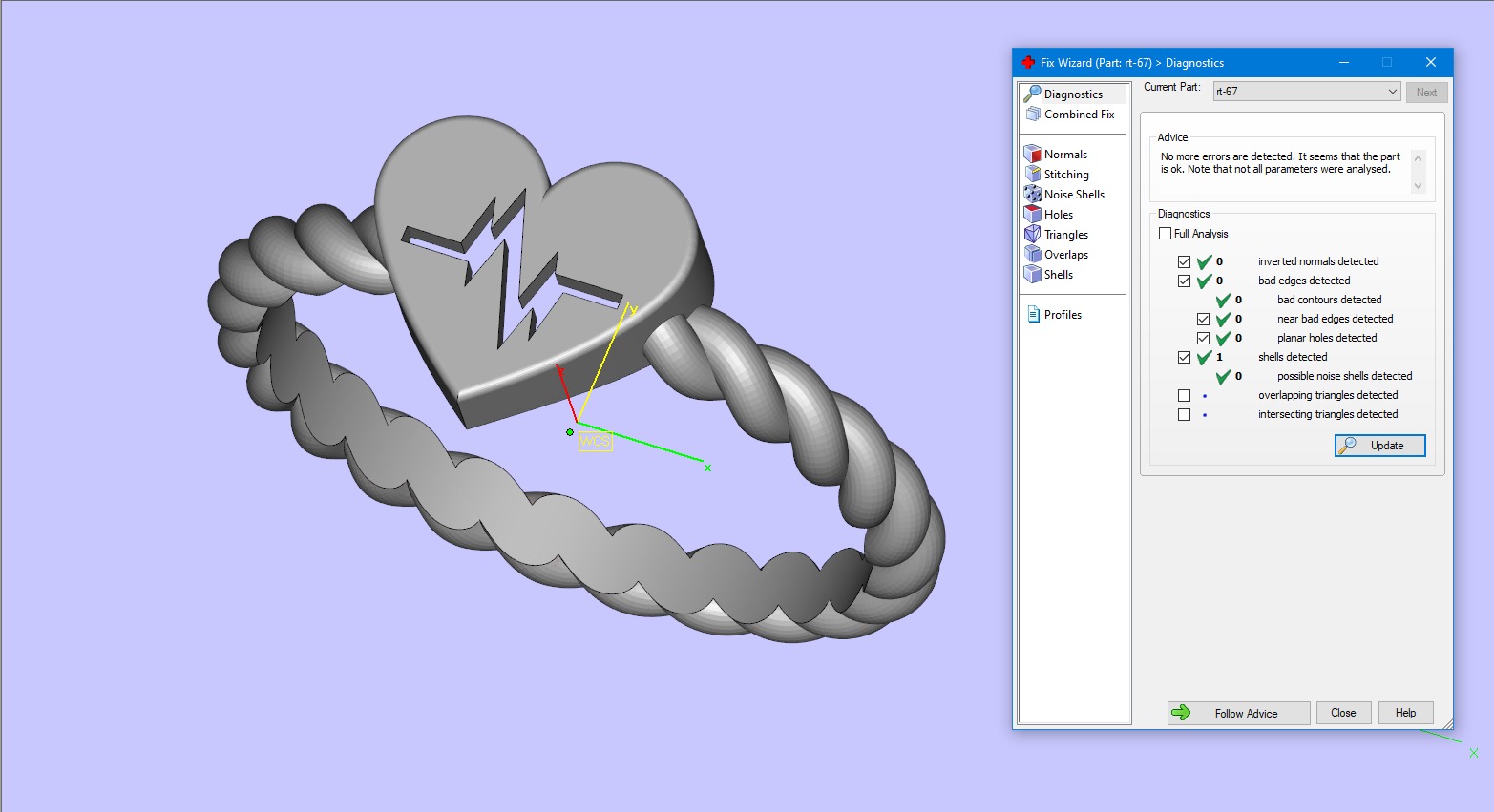The height and width of the screenshot is (812, 1494).
Task: Click the magnifier icon on Update button
Action: tap(1348, 446)
